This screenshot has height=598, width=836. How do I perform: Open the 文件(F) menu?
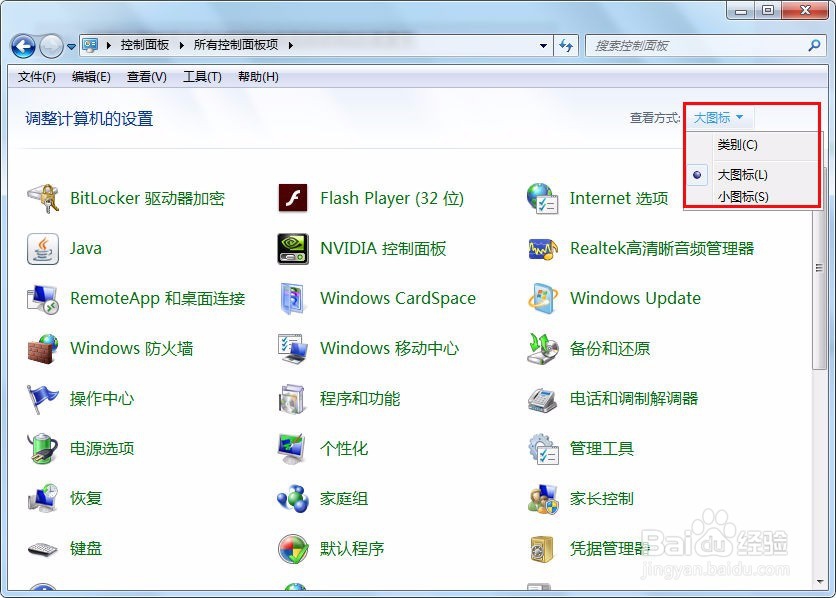coord(36,77)
